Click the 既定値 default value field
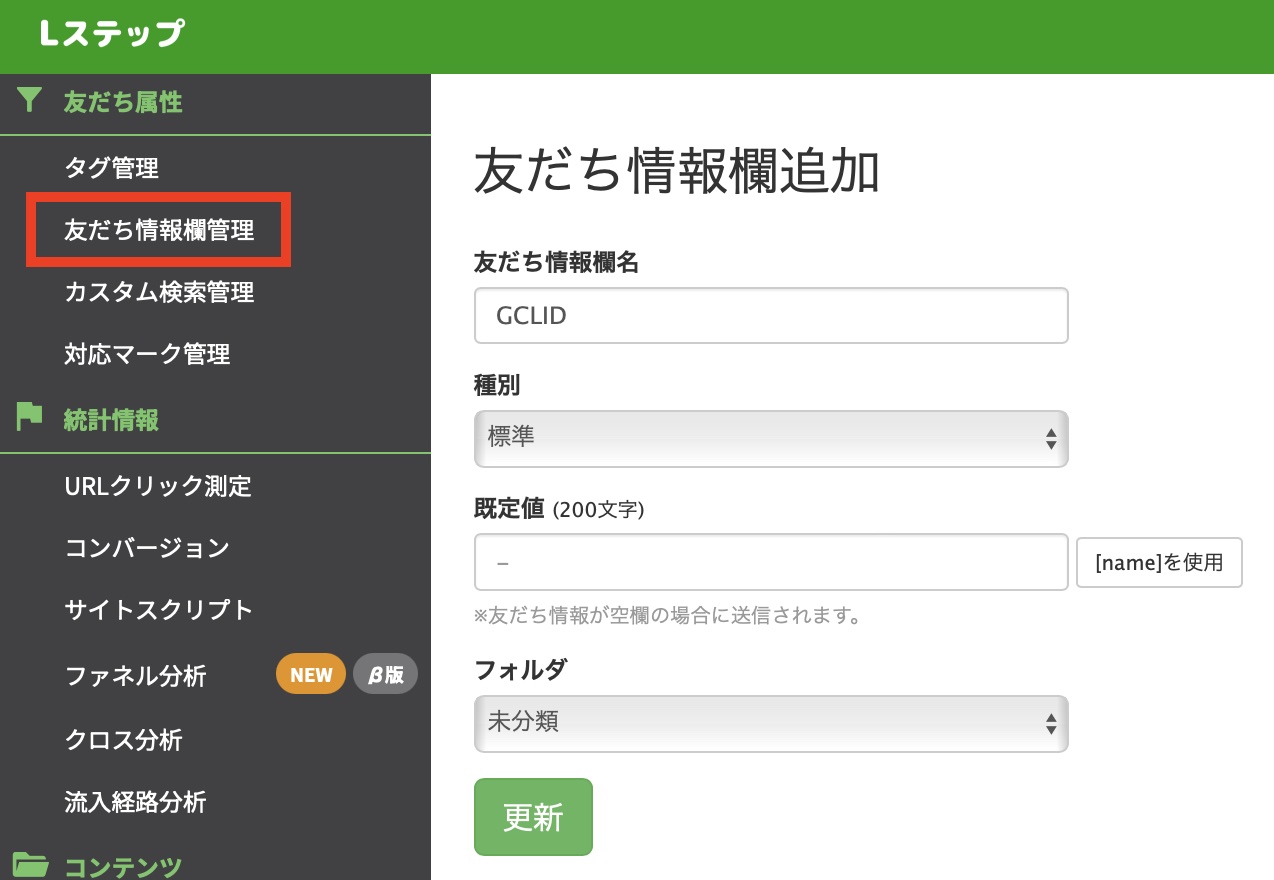Image resolution: width=1274 pixels, height=880 pixels. click(770, 561)
